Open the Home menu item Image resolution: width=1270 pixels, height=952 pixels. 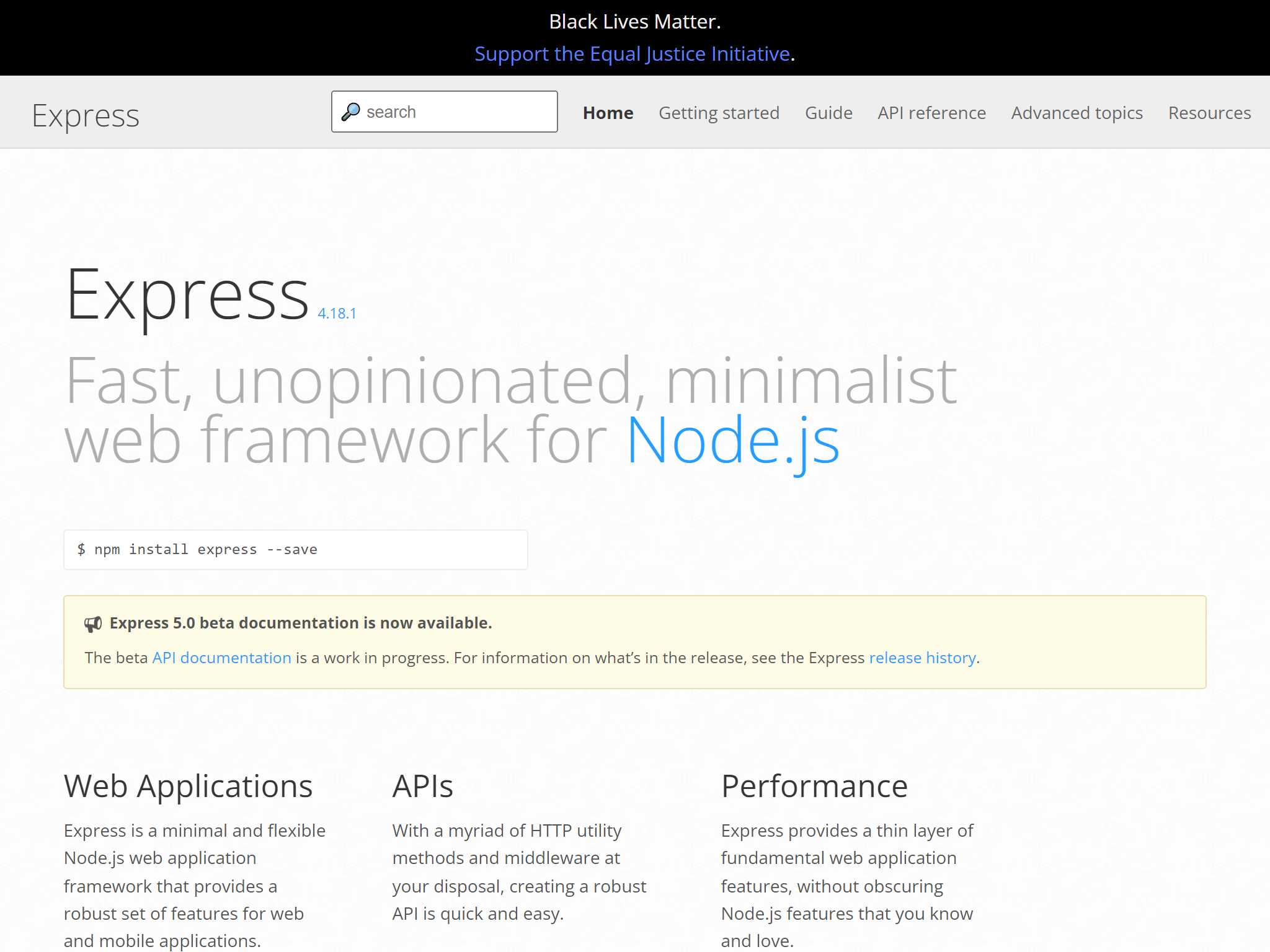pyautogui.click(x=608, y=113)
